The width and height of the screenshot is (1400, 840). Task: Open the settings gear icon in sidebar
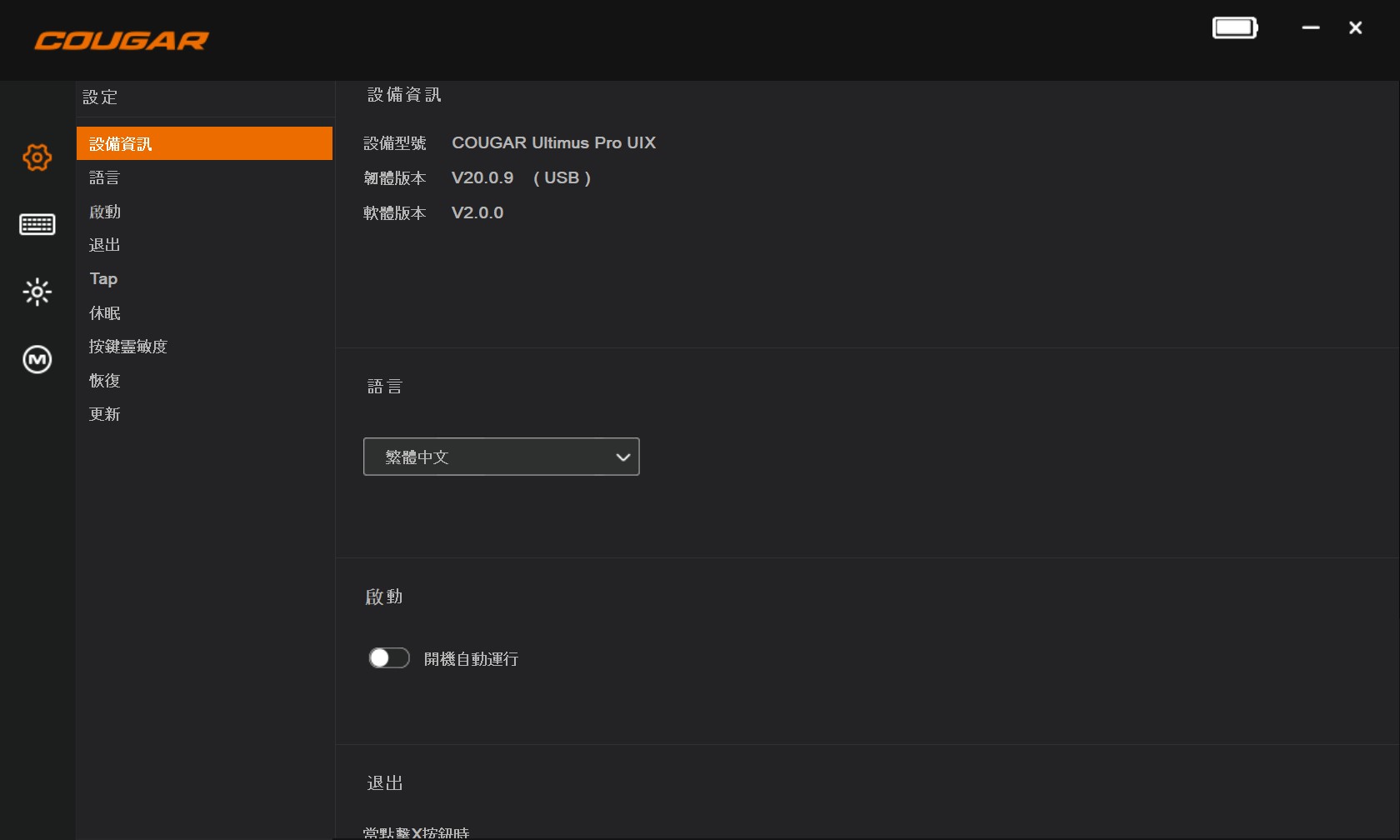(37, 157)
